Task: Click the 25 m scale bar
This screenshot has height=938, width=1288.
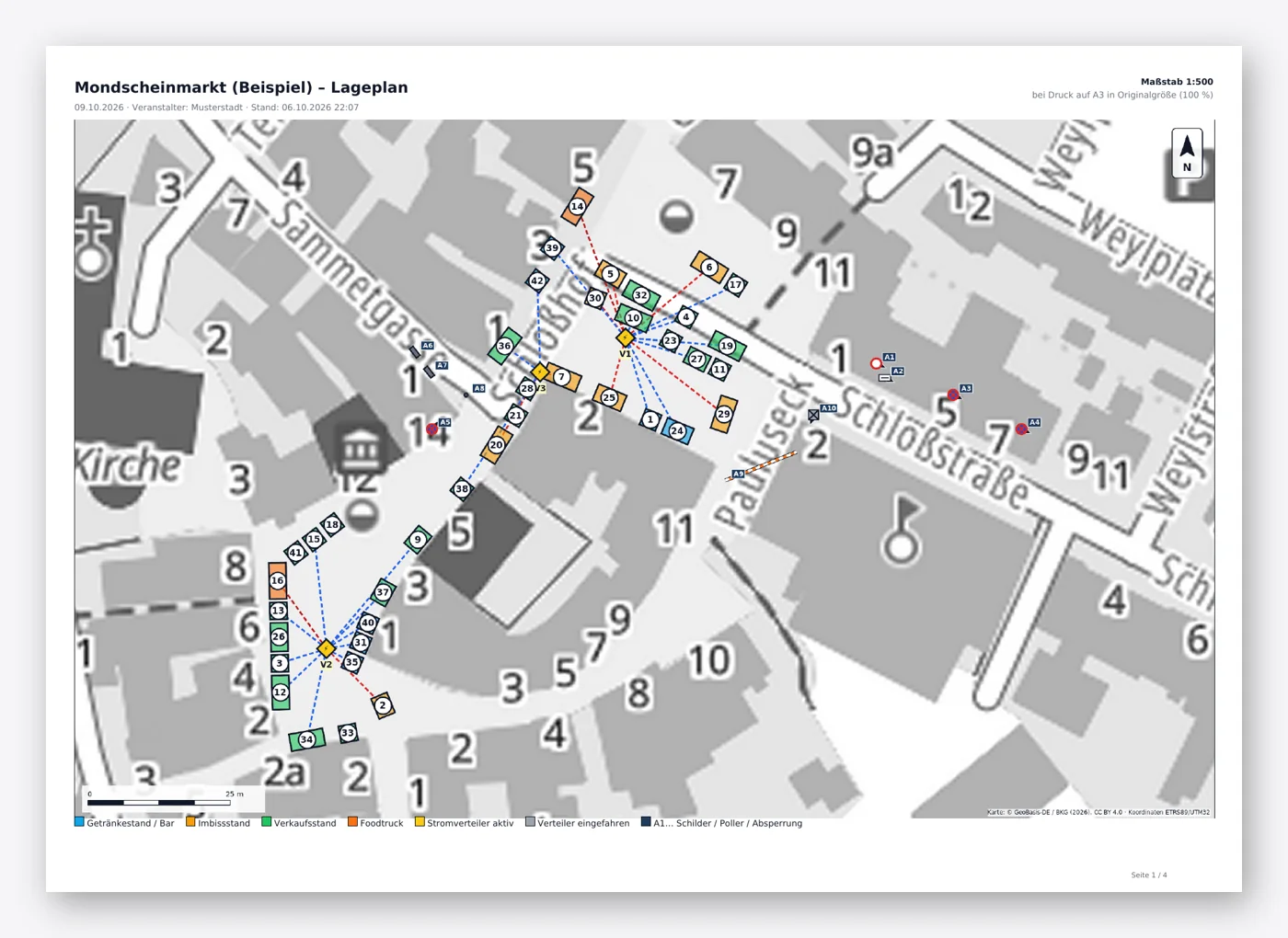Action: coord(158,803)
